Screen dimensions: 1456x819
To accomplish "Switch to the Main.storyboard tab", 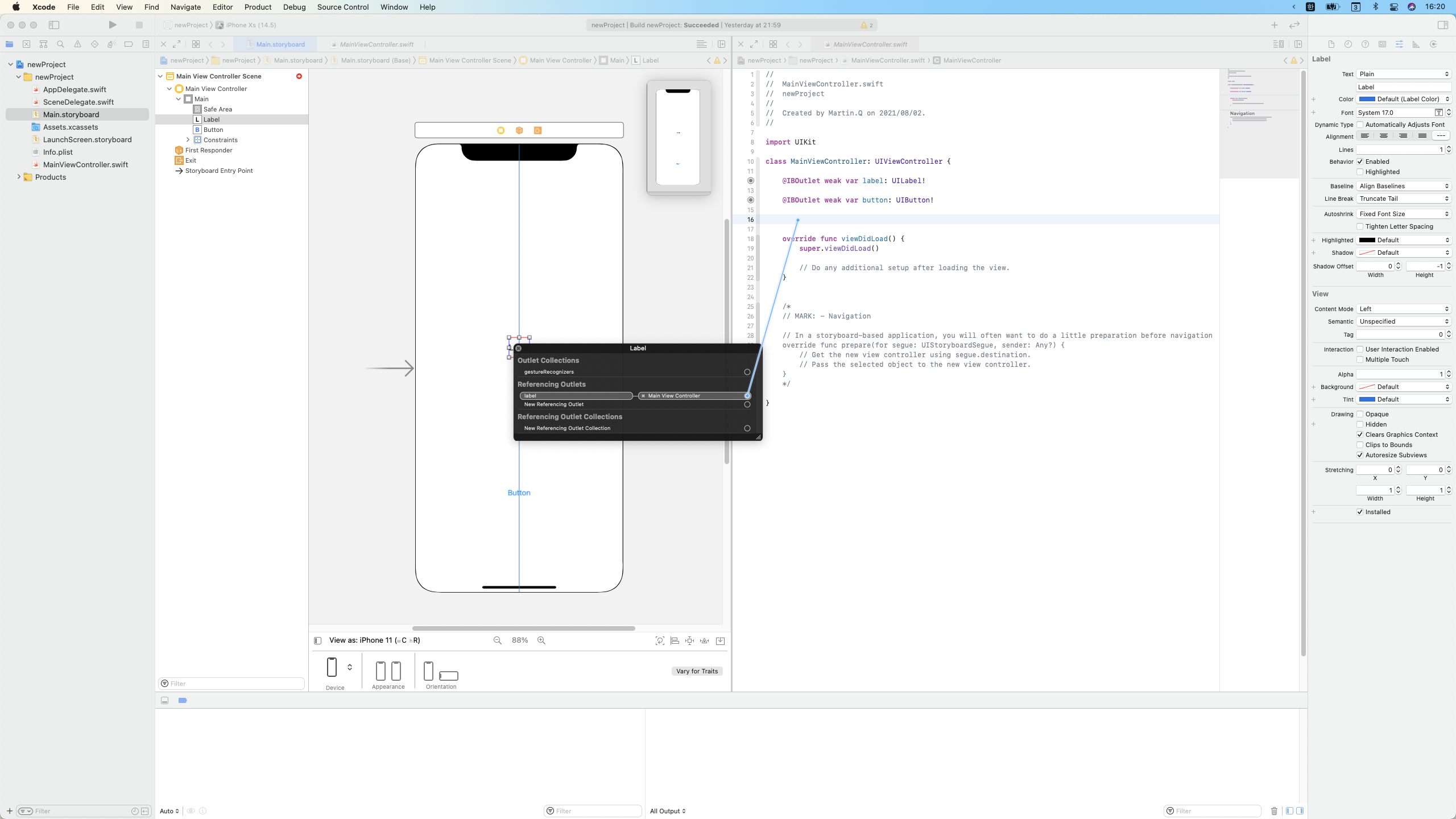I will click(280, 44).
